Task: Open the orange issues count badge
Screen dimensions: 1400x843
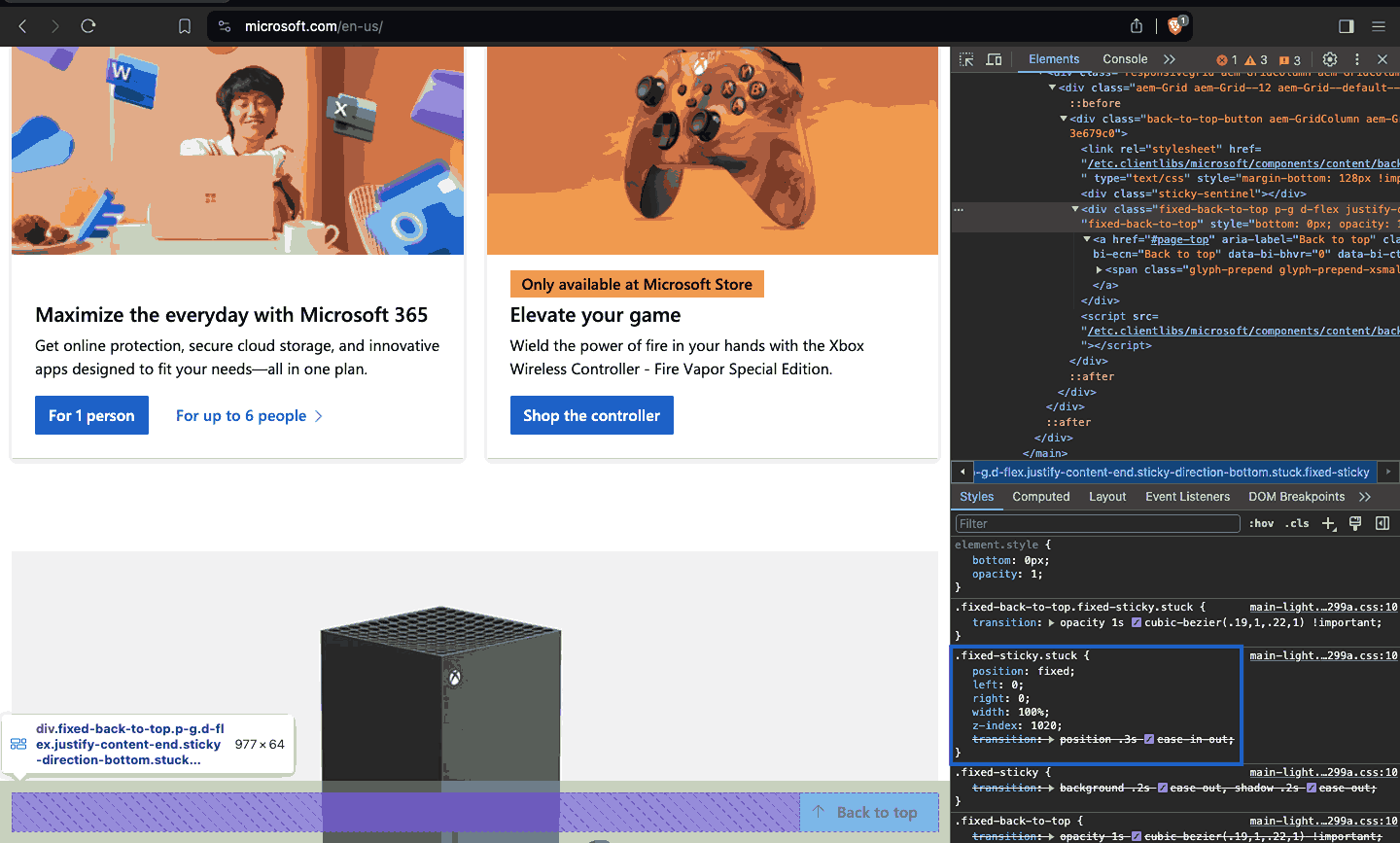Action: coord(1290,60)
